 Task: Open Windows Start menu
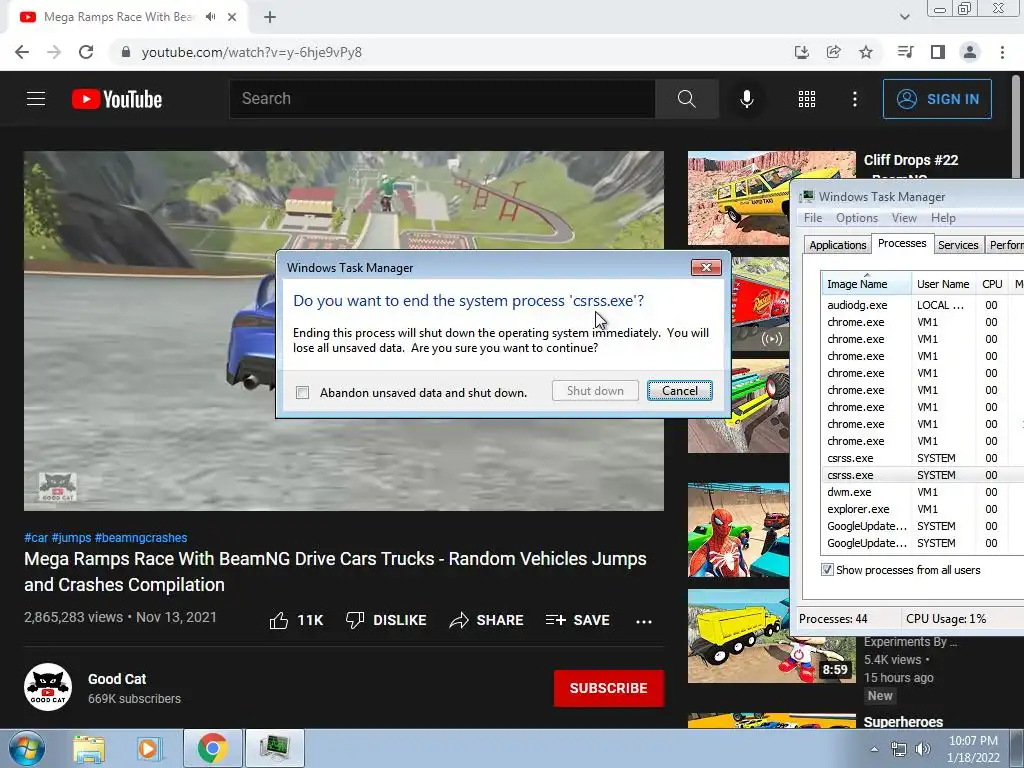click(x=26, y=748)
